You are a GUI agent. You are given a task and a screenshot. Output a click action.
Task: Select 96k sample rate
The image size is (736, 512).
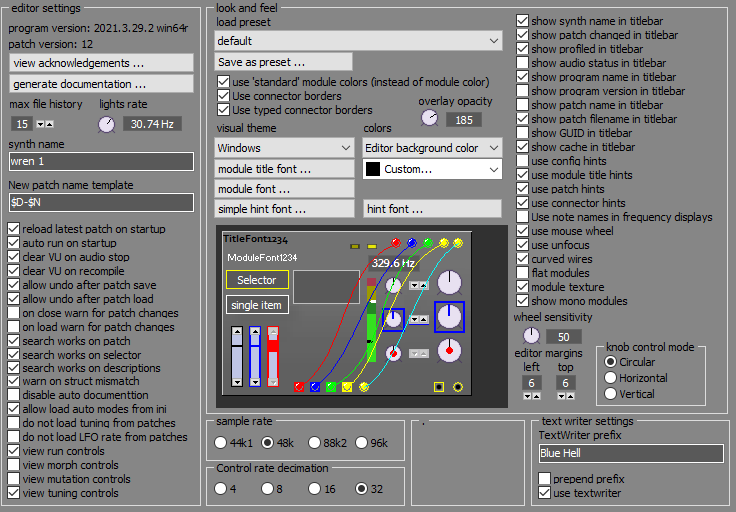coord(364,442)
